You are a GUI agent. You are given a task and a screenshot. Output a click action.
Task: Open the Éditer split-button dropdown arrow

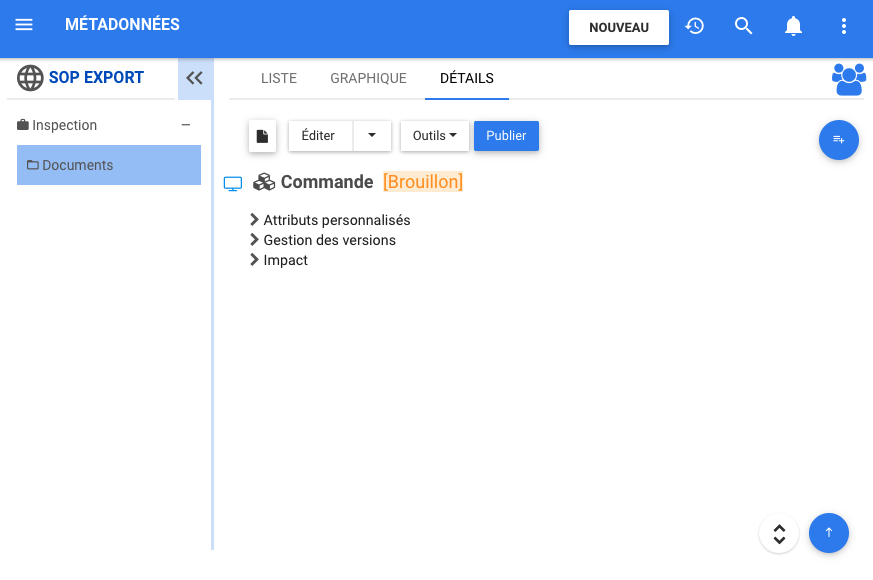coord(372,136)
